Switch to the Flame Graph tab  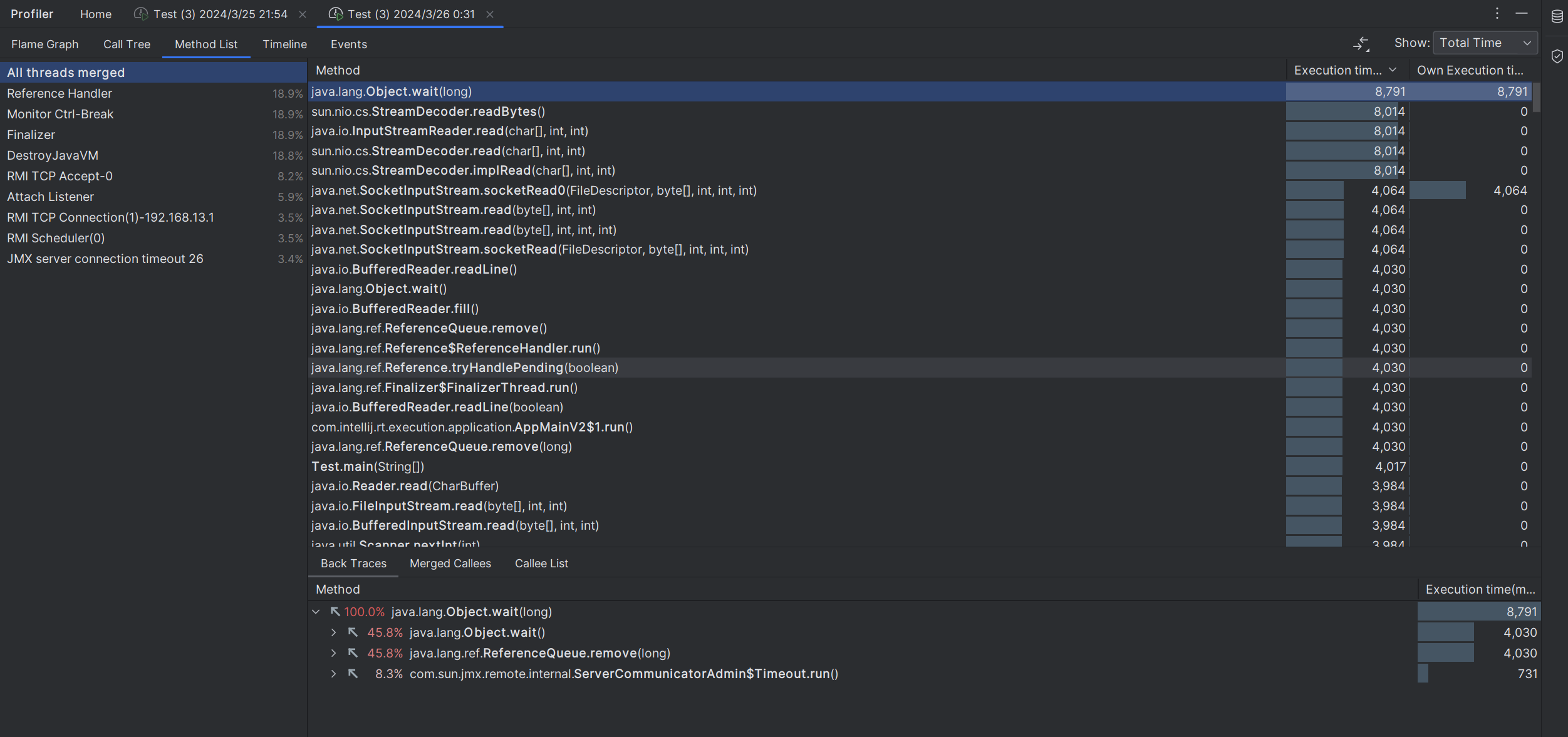click(x=44, y=44)
